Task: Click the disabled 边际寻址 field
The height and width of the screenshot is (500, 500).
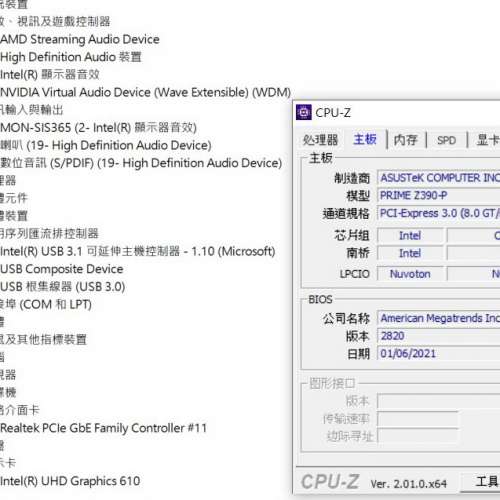Action: (418, 436)
